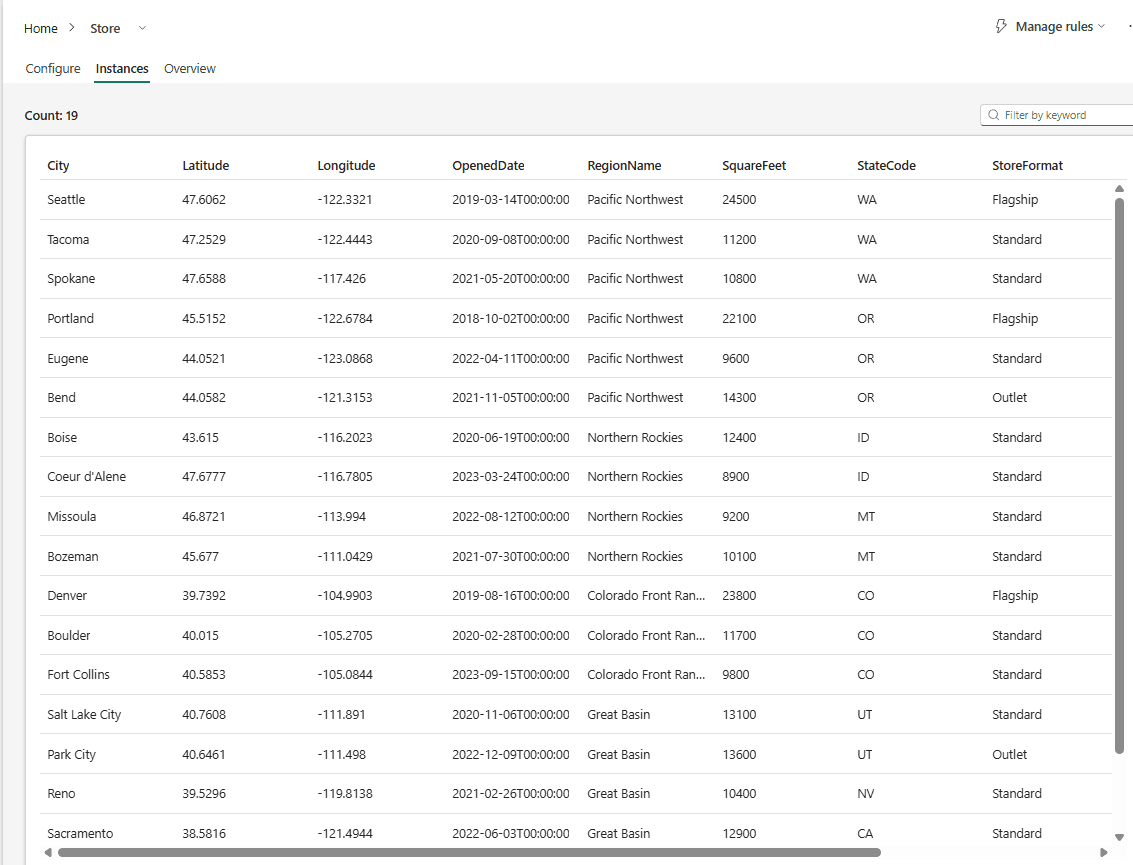Select the Spokane city cell

tap(71, 279)
